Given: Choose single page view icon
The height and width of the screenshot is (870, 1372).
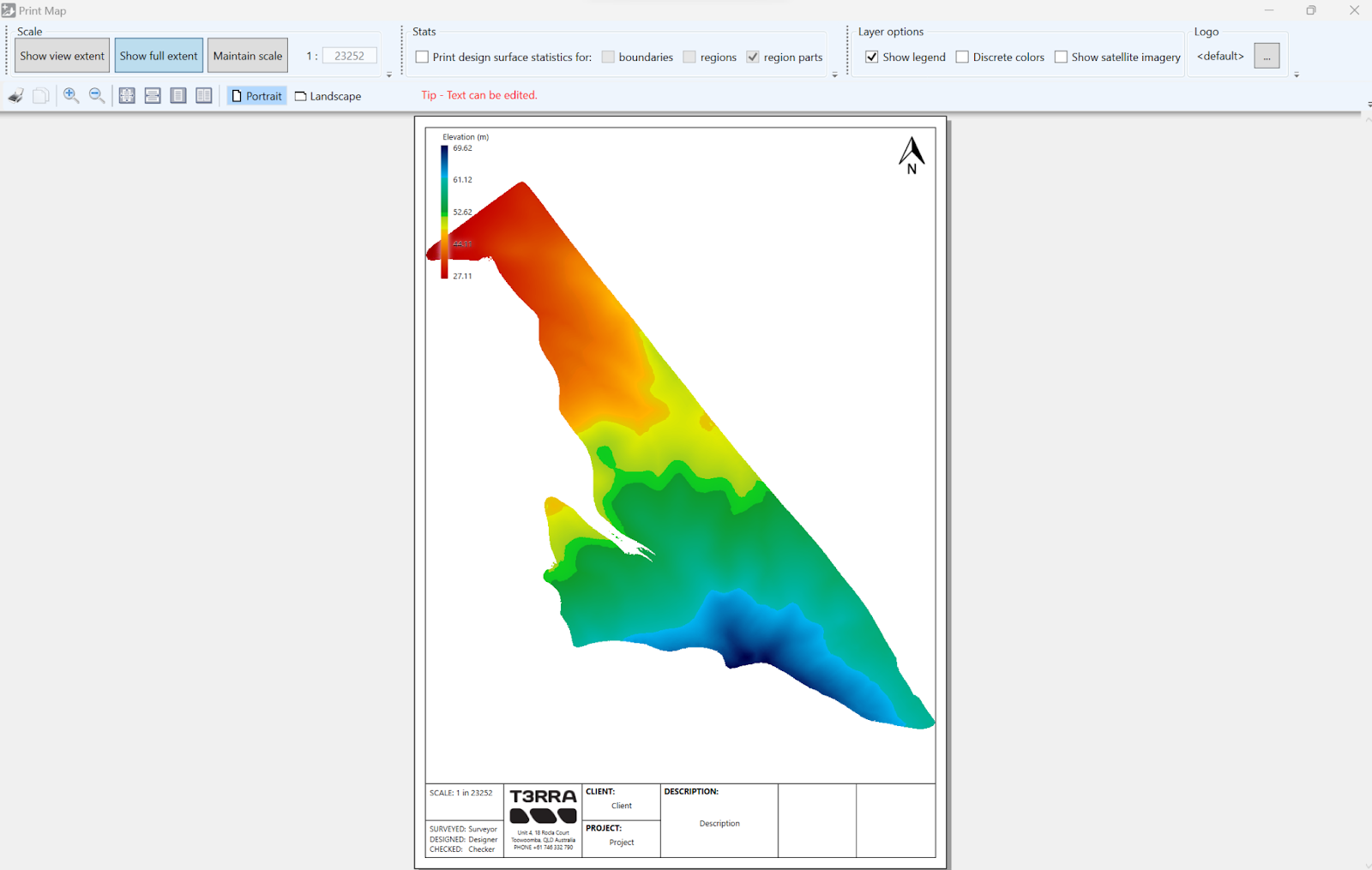Looking at the screenshot, I should (178, 96).
